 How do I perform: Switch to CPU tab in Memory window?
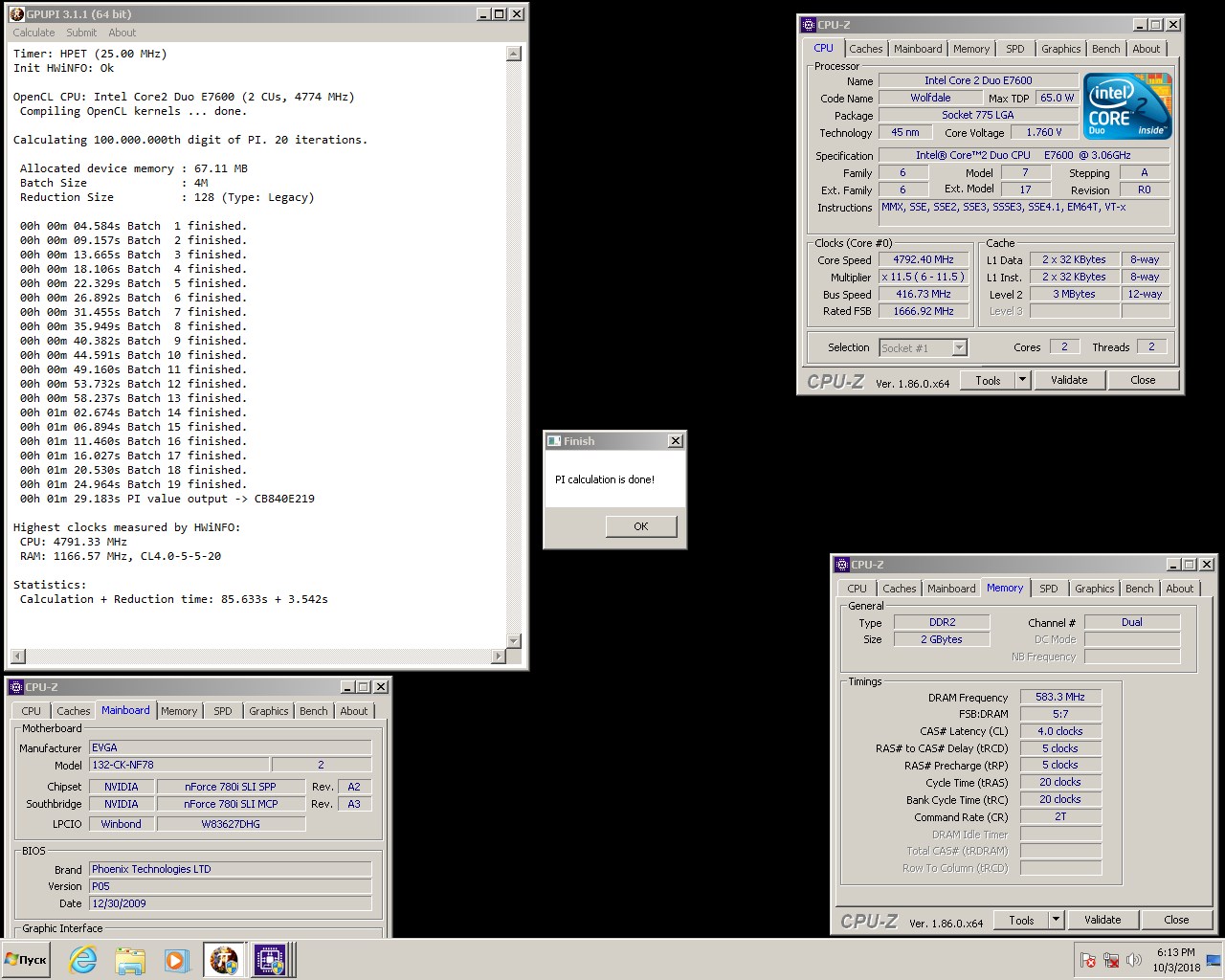tap(857, 589)
